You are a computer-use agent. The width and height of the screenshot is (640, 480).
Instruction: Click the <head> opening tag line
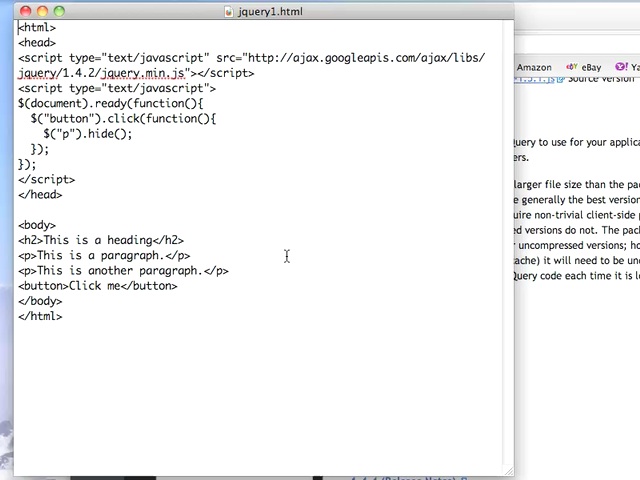click(x=37, y=42)
